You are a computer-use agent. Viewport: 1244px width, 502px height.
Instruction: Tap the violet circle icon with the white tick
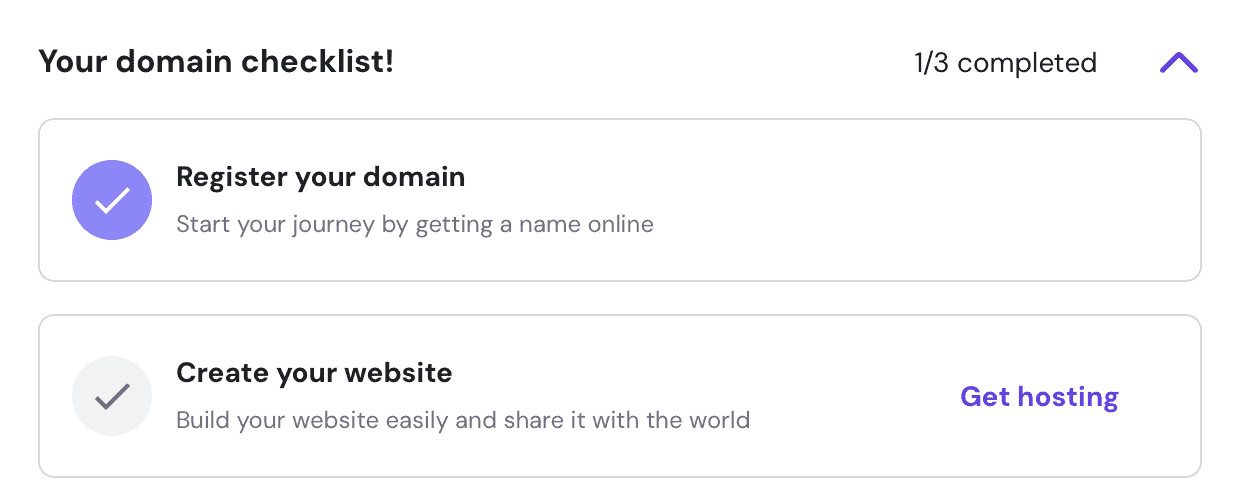112,200
